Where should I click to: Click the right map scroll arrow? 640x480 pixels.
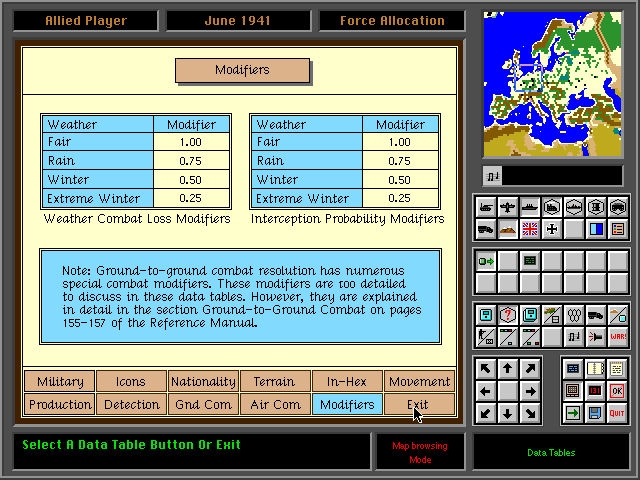pos(530,391)
